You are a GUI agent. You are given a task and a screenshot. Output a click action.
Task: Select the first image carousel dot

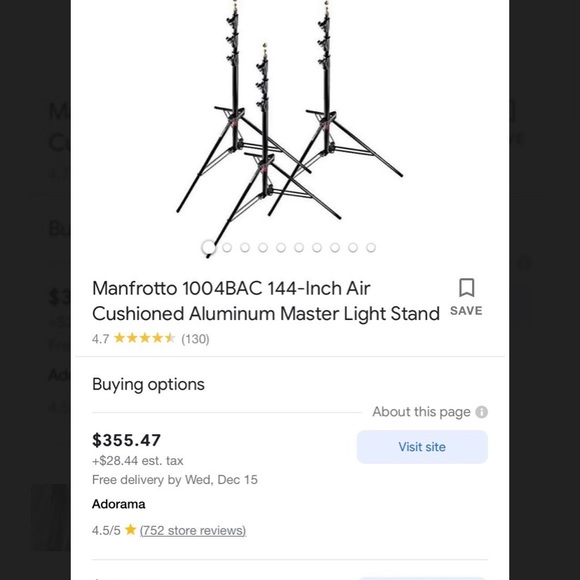pos(209,247)
